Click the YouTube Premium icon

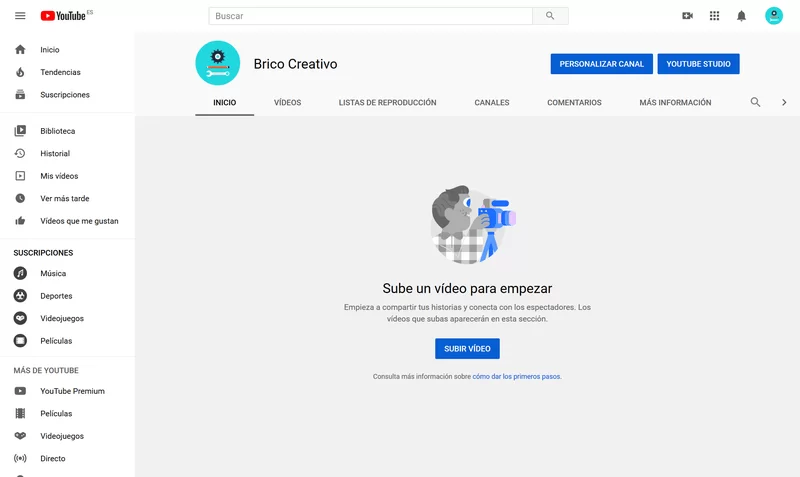pos(20,391)
